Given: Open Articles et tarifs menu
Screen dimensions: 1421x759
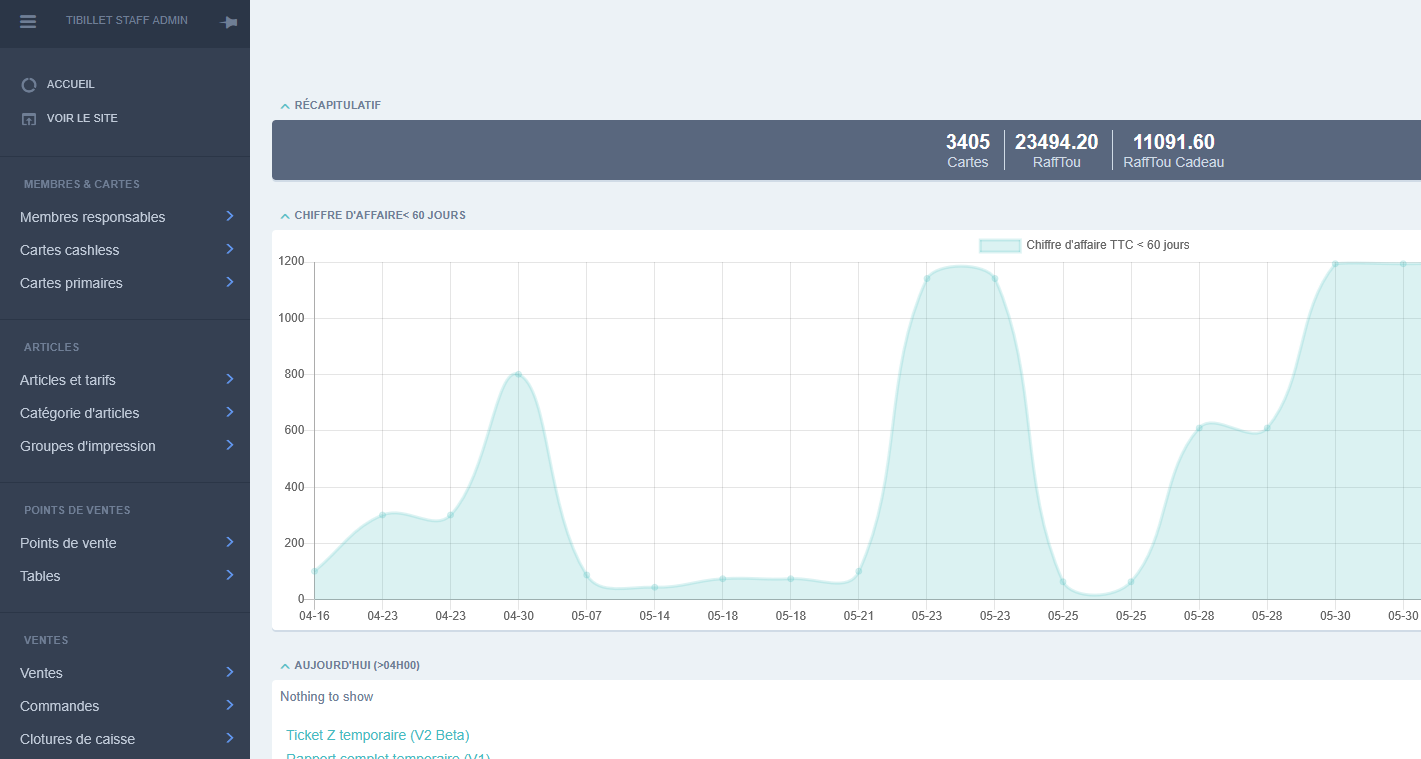Looking at the screenshot, I should tap(68, 380).
